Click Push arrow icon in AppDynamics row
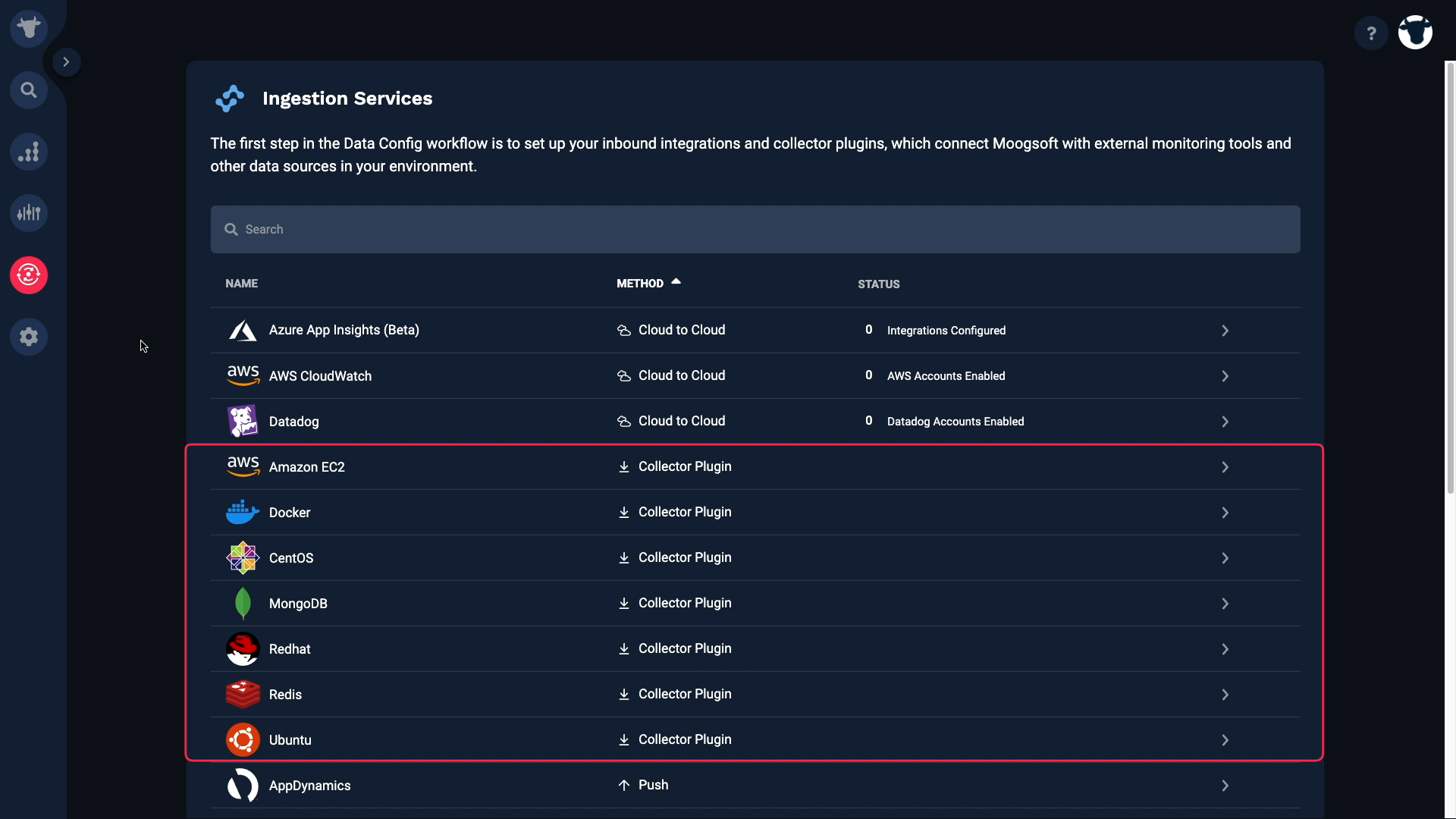The height and width of the screenshot is (819, 1456). [624, 786]
